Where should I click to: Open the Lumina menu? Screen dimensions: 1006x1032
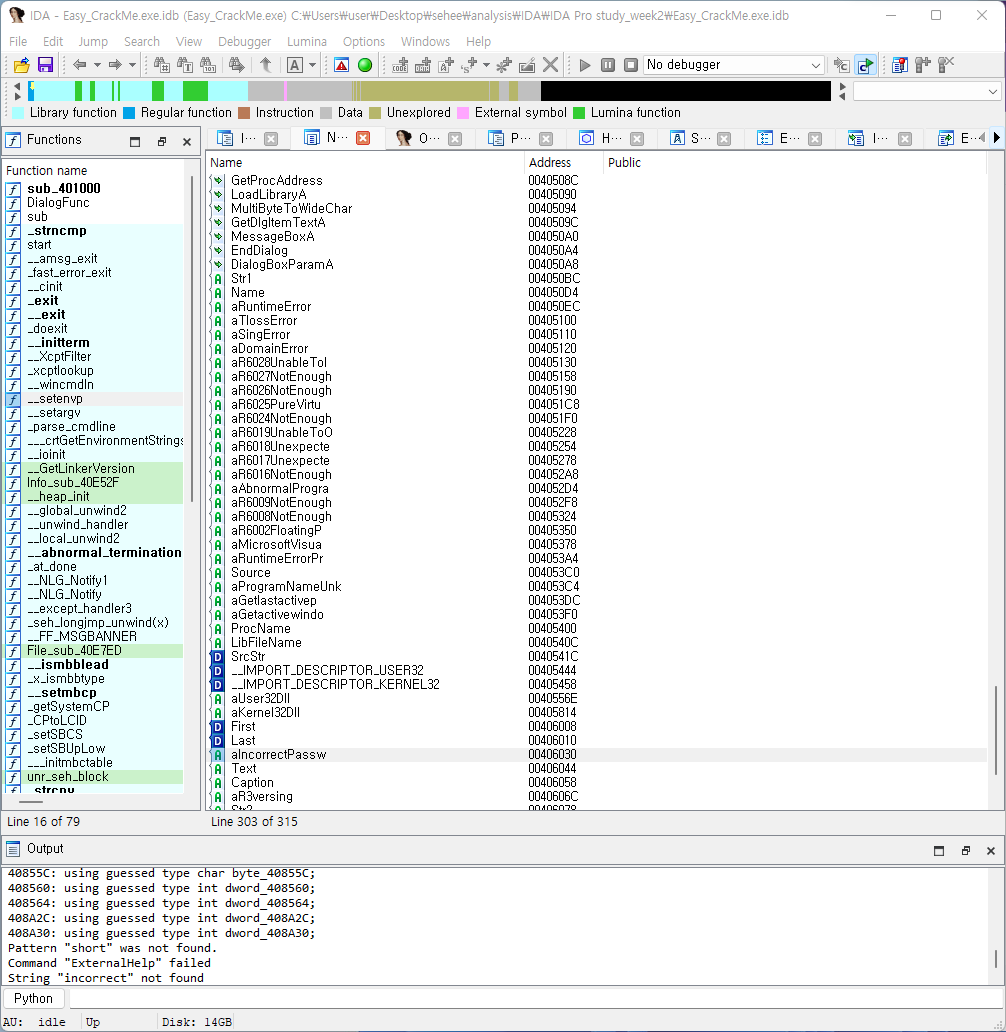(x=307, y=41)
